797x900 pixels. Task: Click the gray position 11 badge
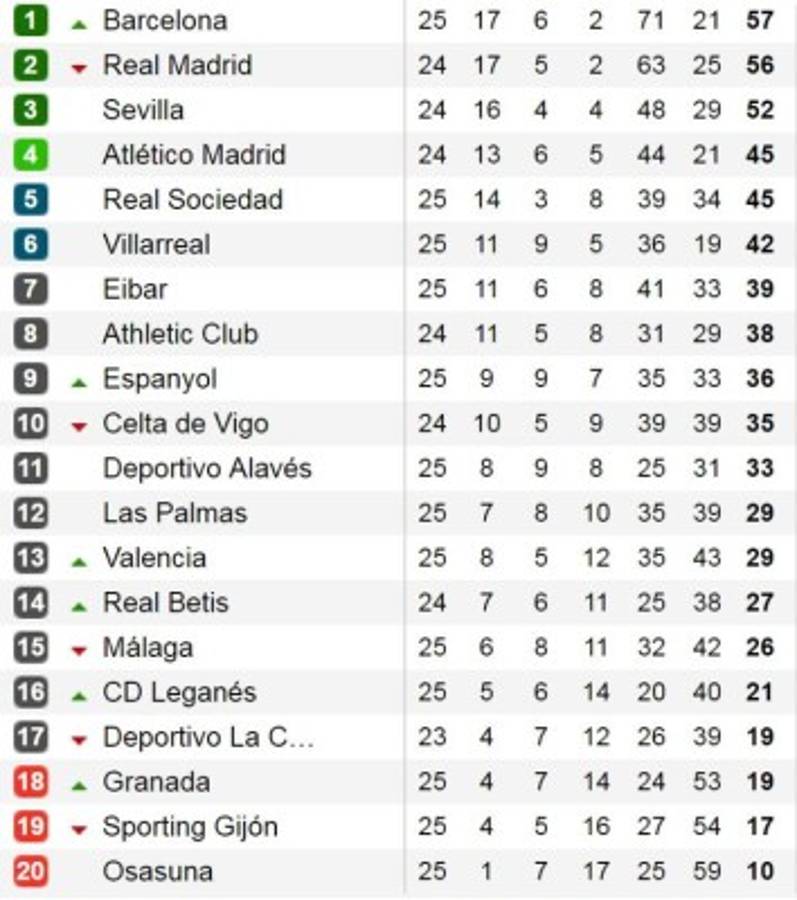(30, 468)
